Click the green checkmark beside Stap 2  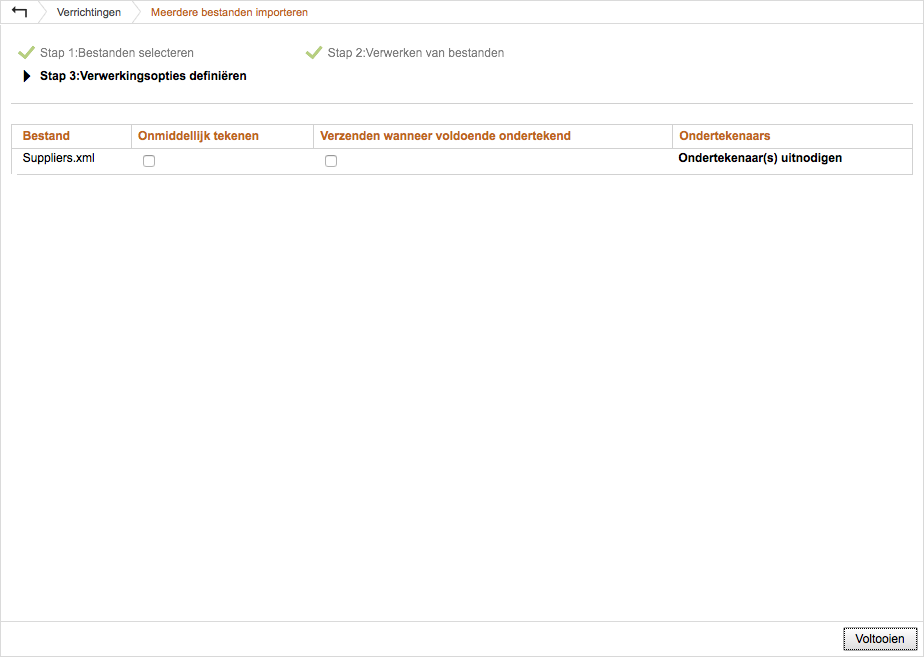tap(314, 52)
